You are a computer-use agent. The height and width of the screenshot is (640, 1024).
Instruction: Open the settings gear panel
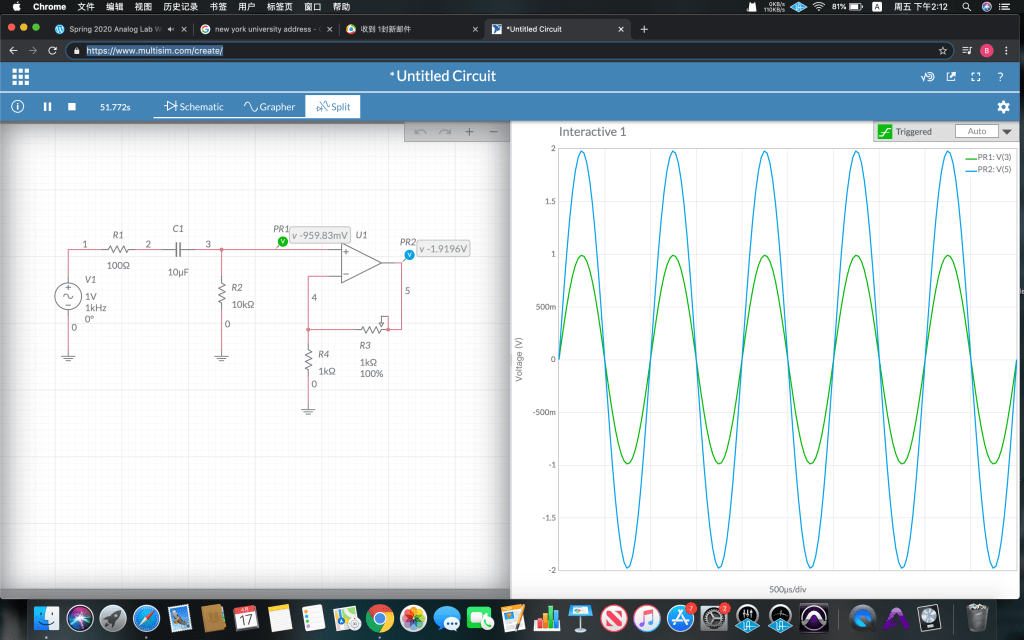(1003, 107)
